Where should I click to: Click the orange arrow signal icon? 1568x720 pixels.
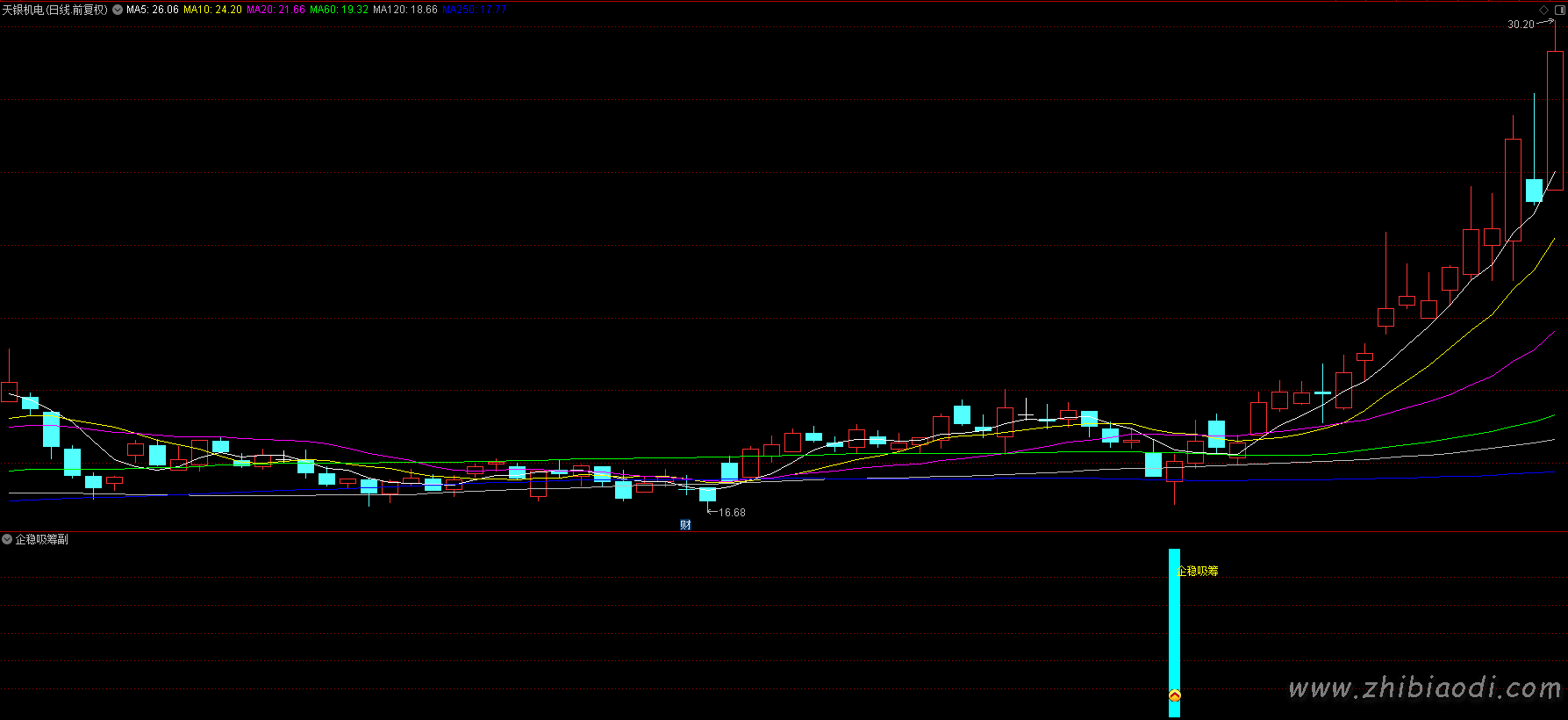point(1174,696)
